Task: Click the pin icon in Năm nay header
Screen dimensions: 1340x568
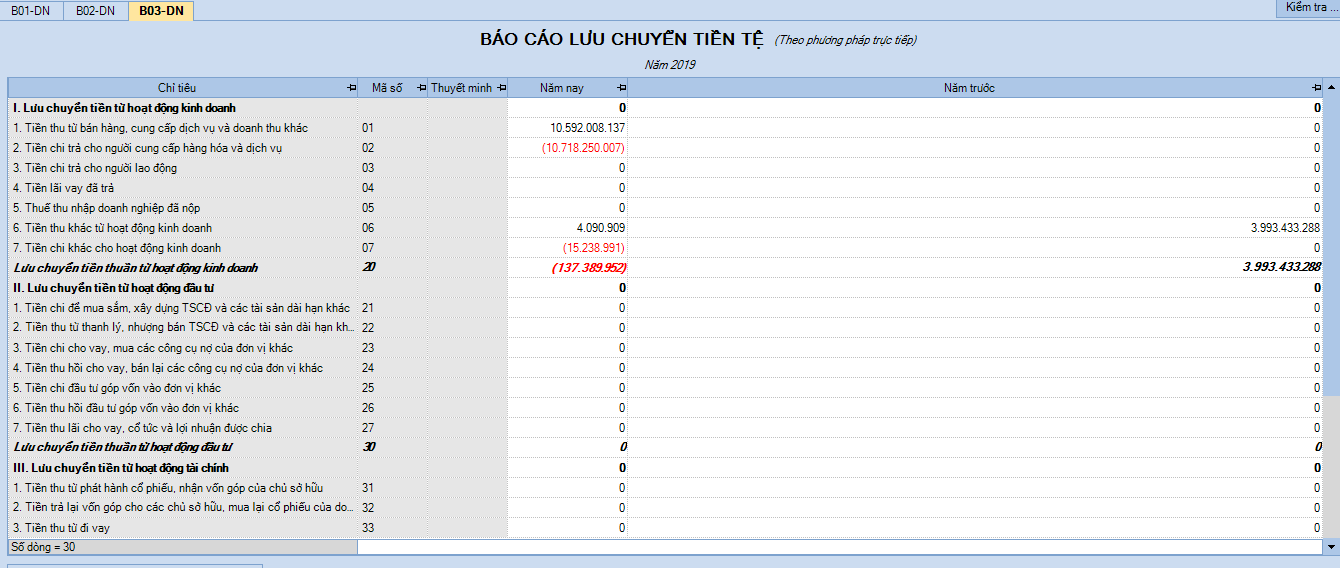Action: [x=621, y=88]
